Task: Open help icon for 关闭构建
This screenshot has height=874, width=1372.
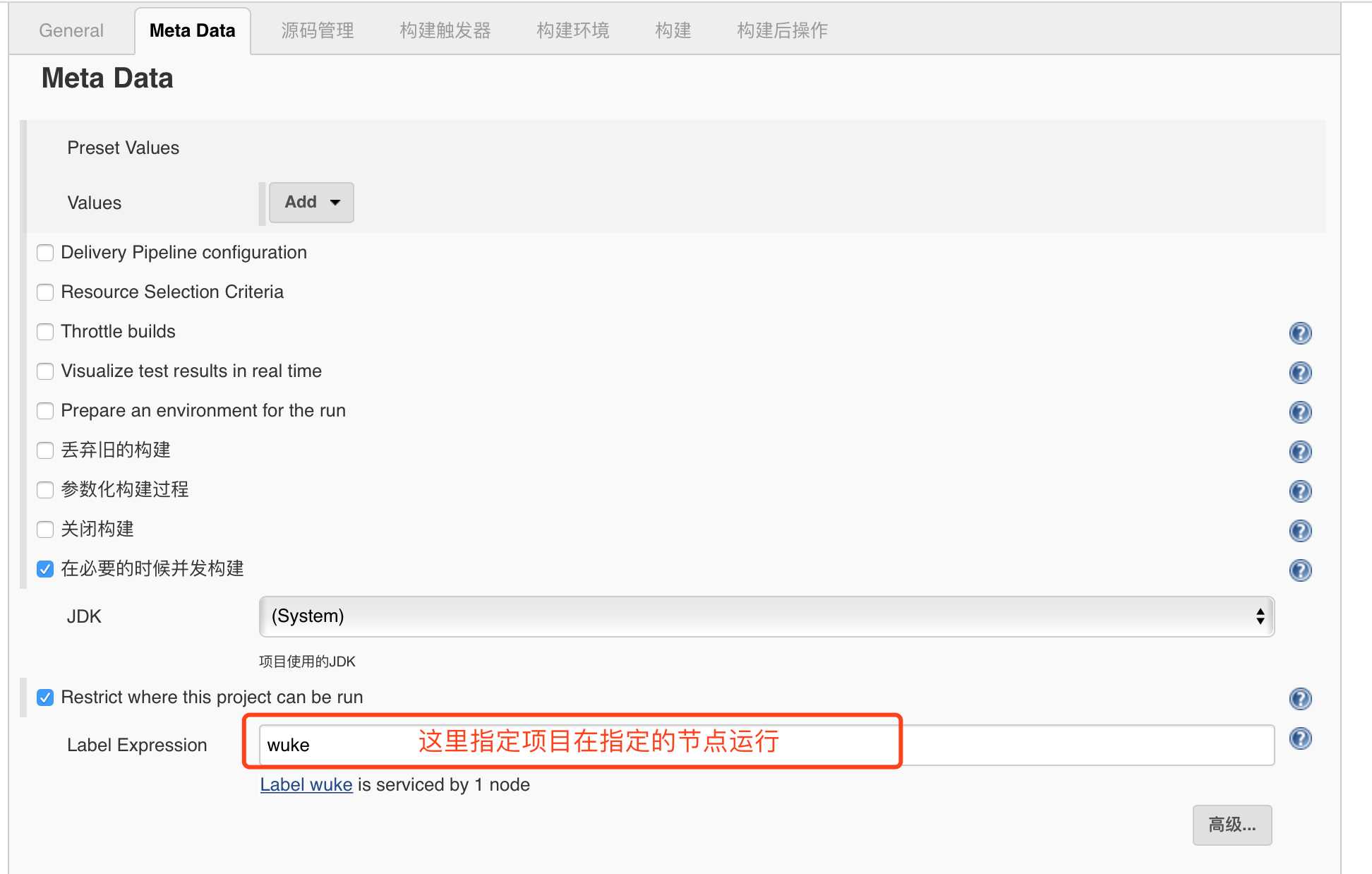Action: (1300, 530)
